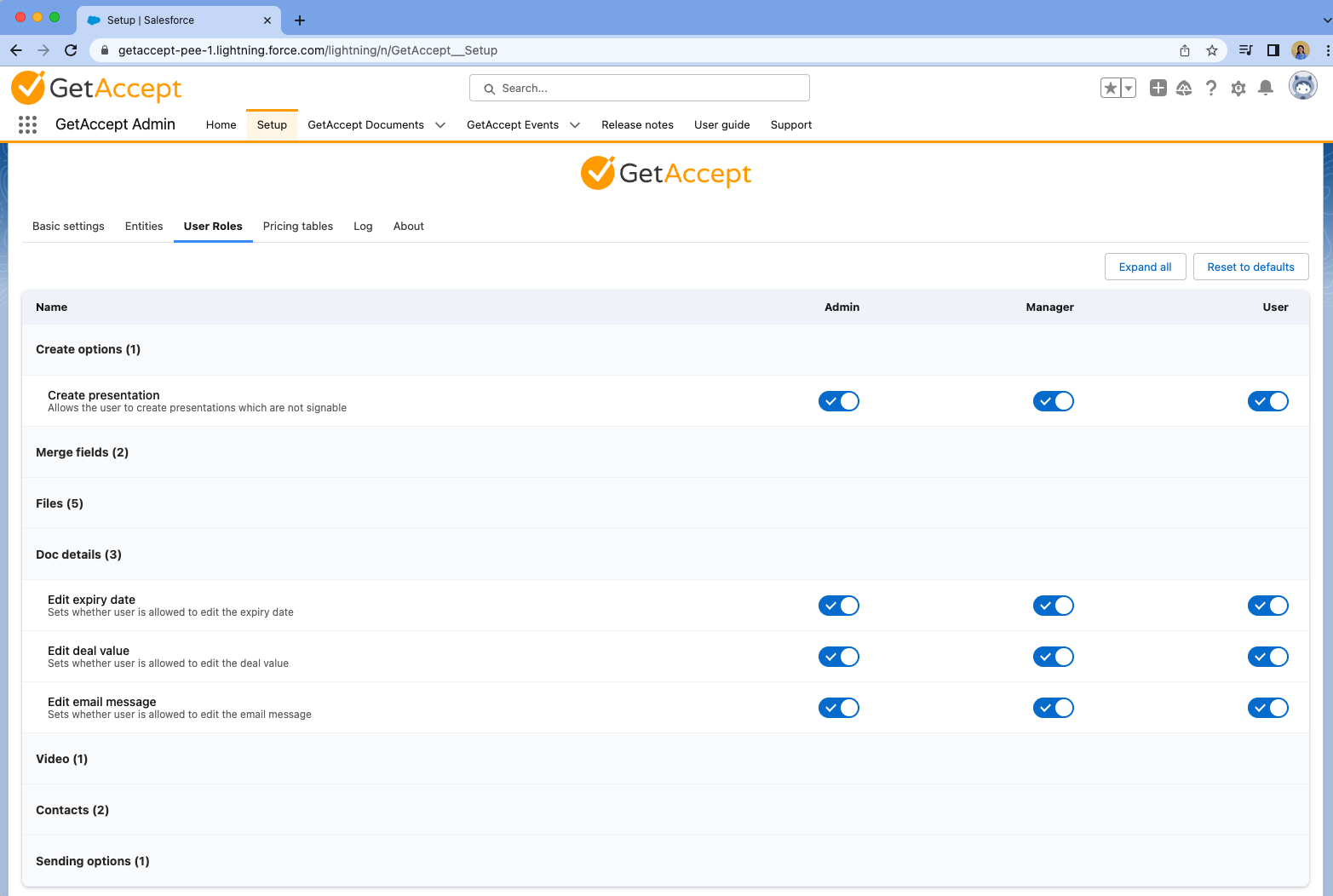
Task: Expand the Video (1) section
Action: tap(665, 759)
